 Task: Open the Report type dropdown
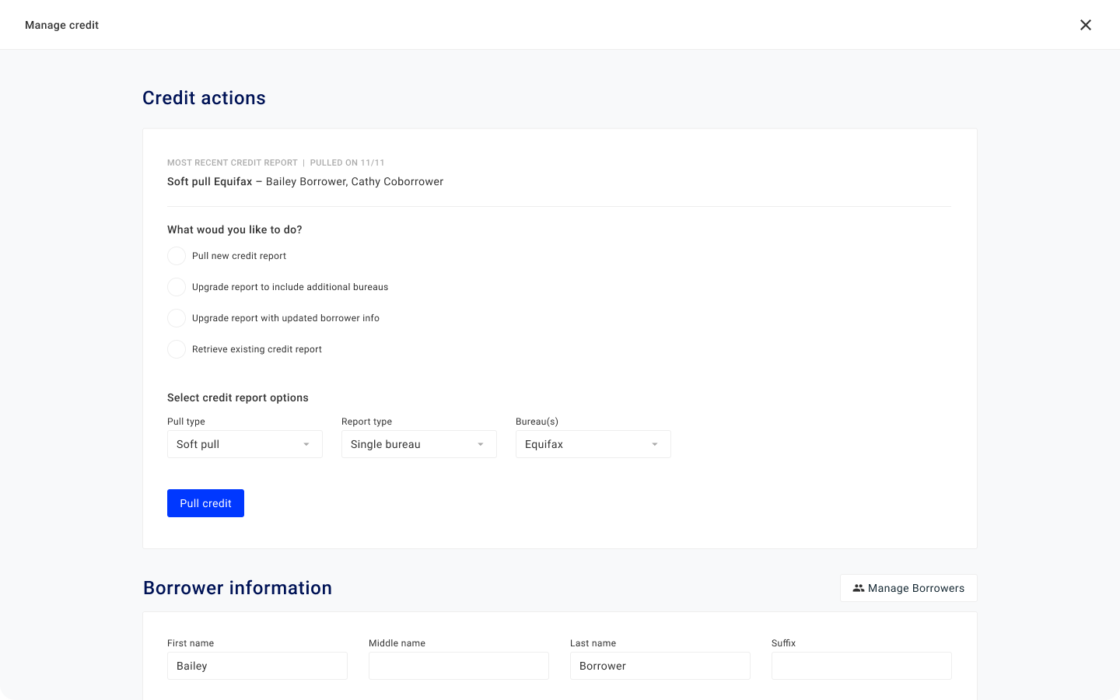(418, 444)
